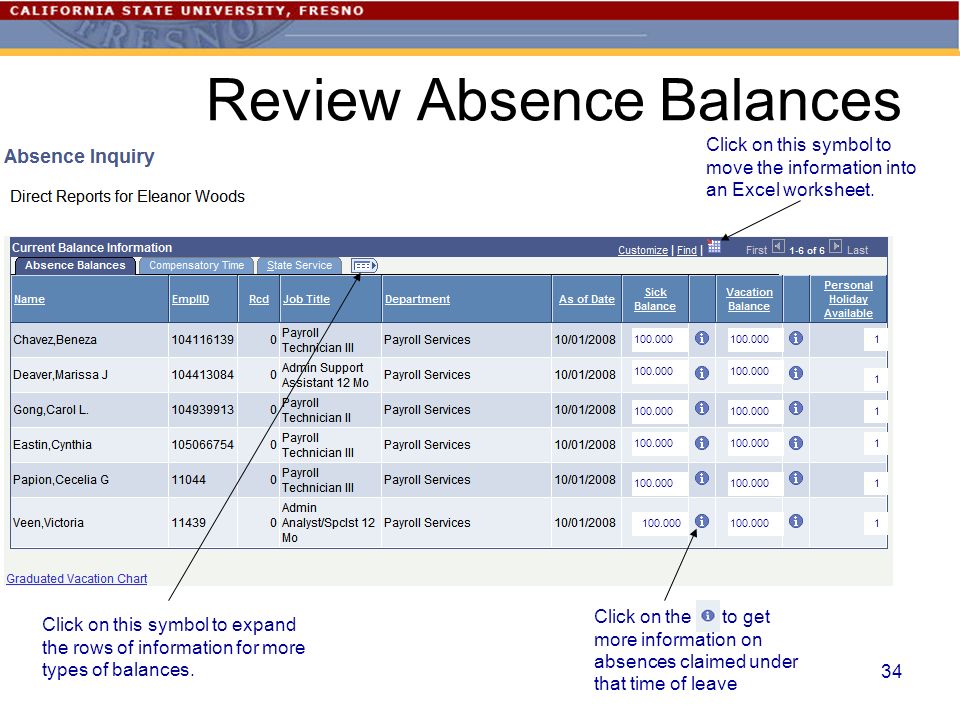
Task: Select the name Chavez,Beneza
Action: coord(55,340)
